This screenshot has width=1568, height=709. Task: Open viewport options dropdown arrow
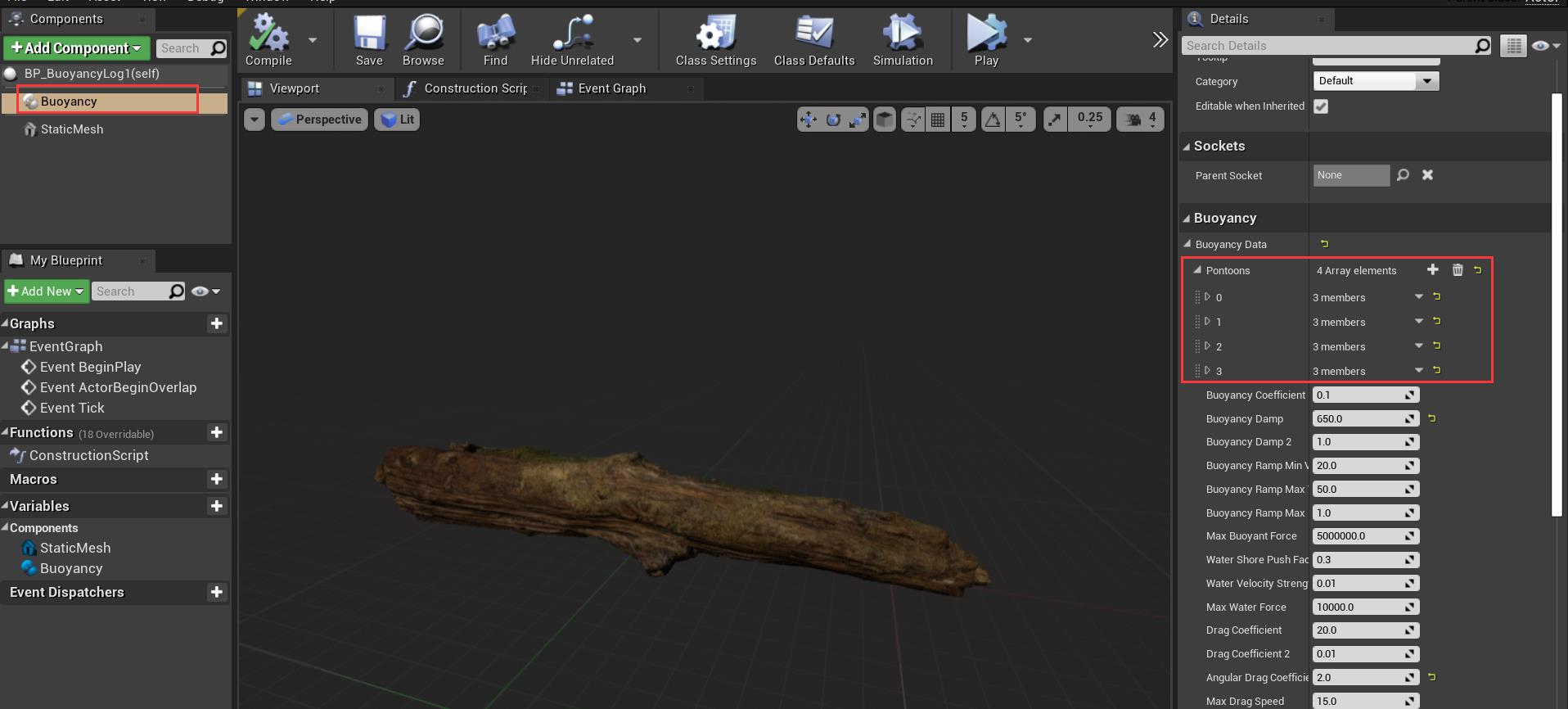(255, 120)
